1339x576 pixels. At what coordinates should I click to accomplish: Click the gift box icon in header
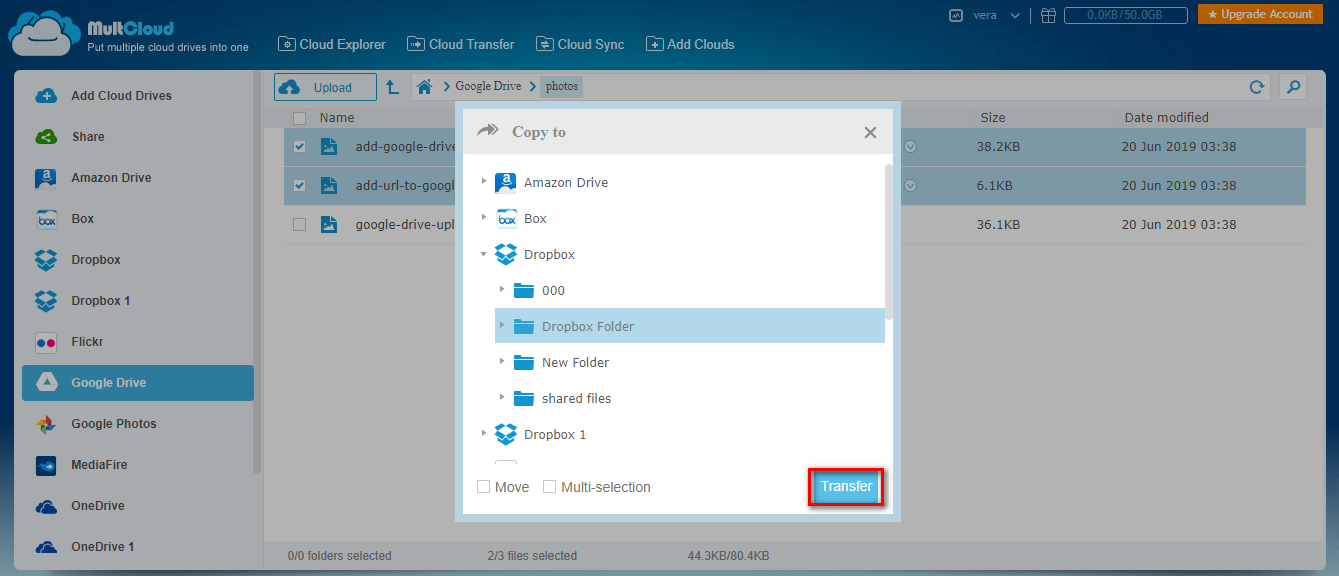(1048, 15)
